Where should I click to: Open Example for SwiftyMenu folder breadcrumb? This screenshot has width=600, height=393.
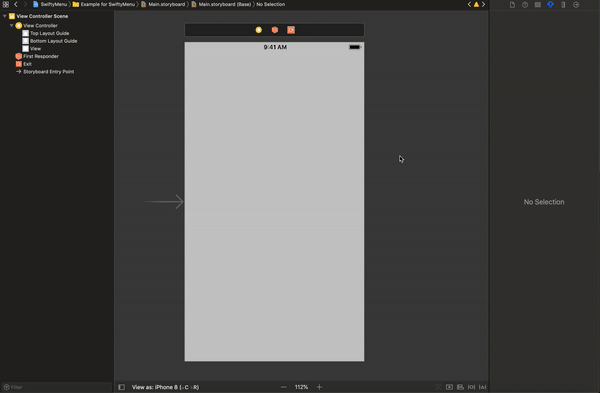[104, 5]
